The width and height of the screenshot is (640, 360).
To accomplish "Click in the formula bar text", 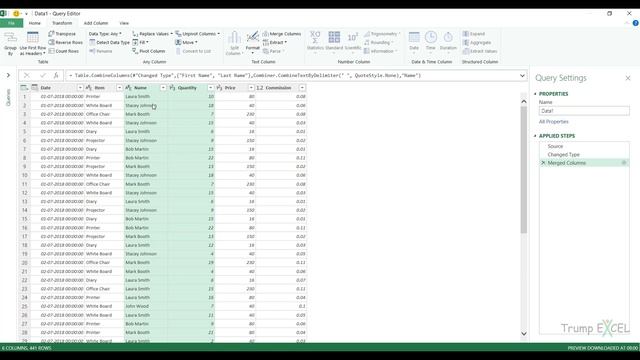I will [247, 76].
